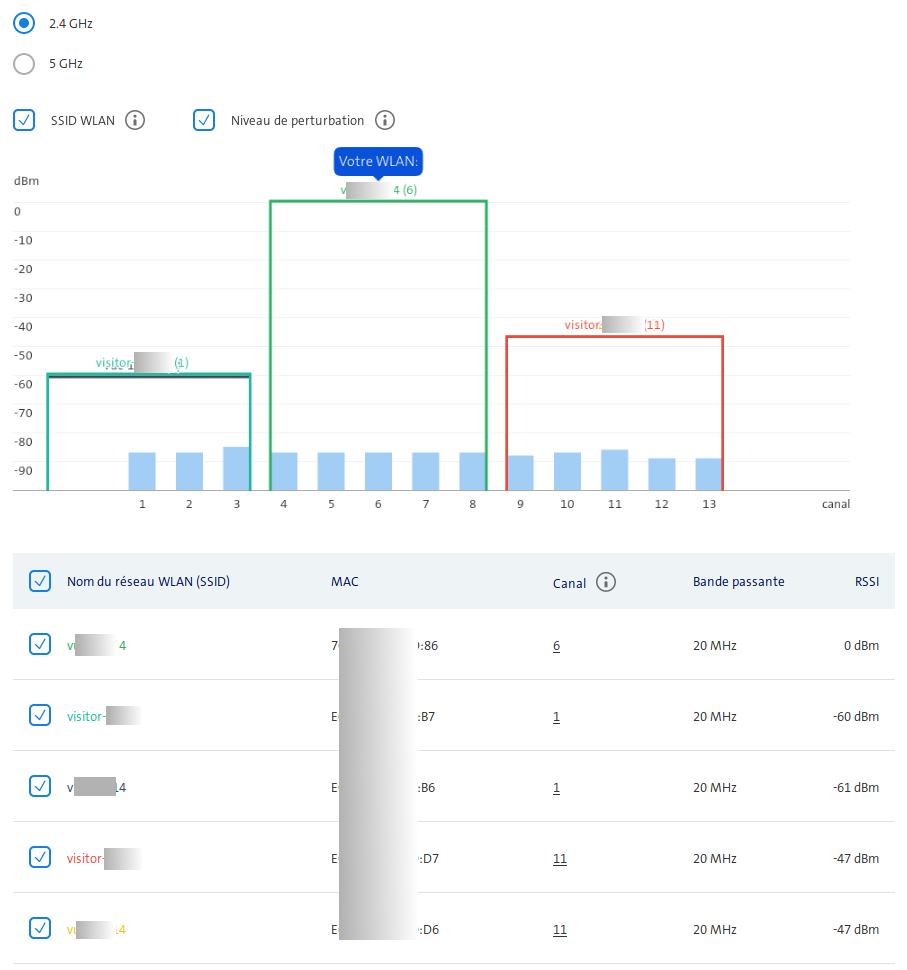Click info icon next to Canal header
This screenshot has height=970, width=907.
coord(606,582)
